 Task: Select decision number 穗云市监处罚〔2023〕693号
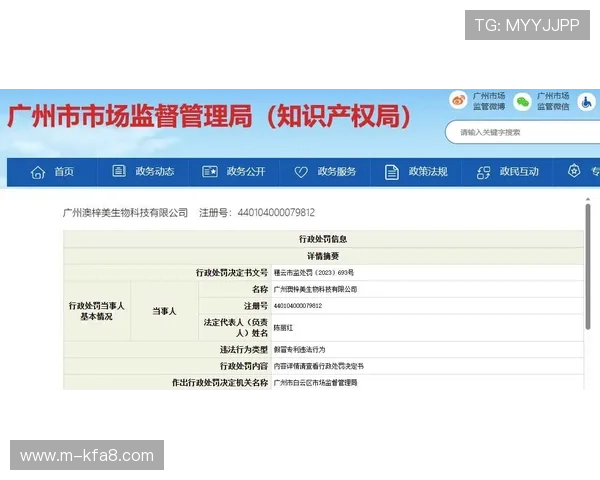click(314, 273)
